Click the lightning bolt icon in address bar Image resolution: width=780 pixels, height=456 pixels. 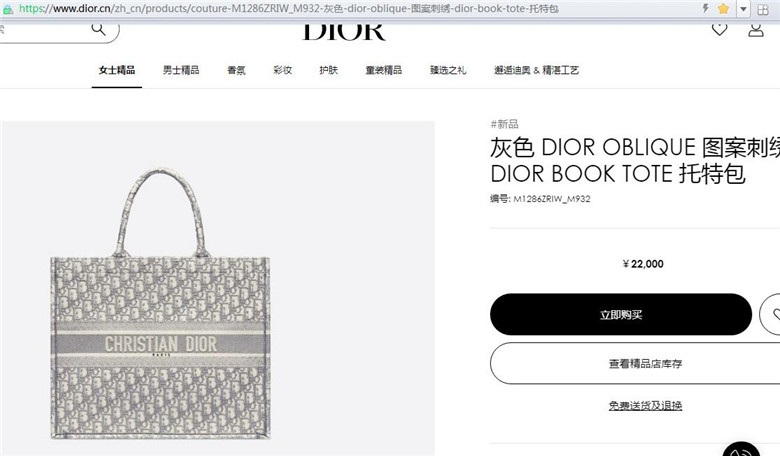point(705,8)
